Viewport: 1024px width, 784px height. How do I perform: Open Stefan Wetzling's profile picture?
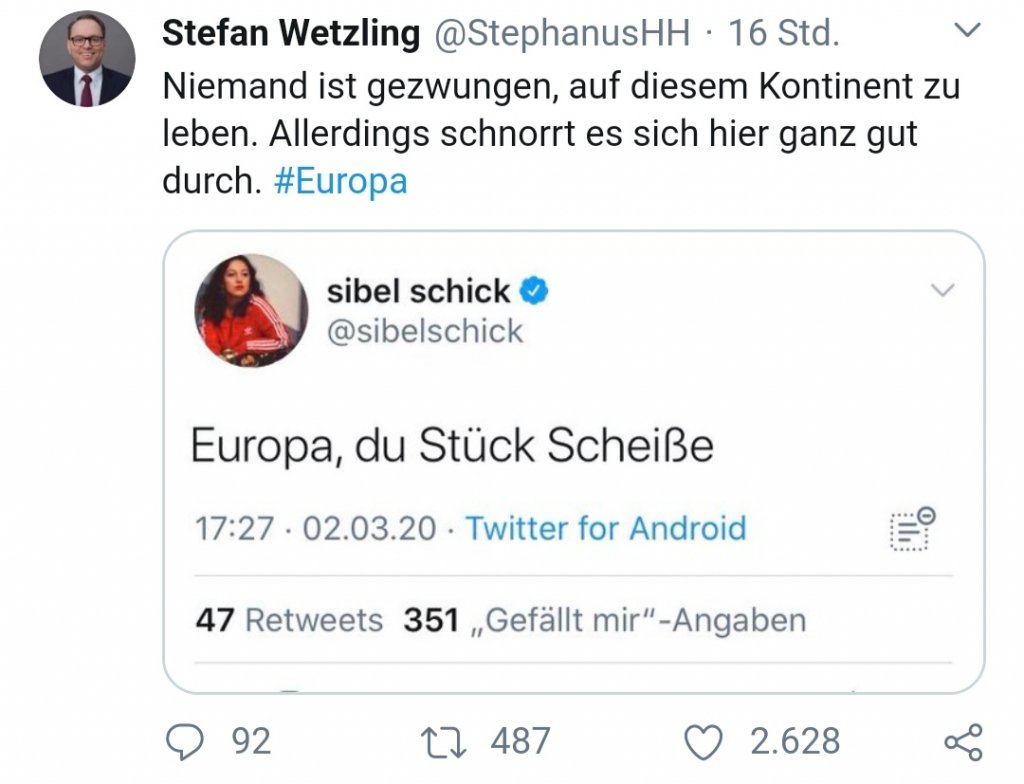86,58
